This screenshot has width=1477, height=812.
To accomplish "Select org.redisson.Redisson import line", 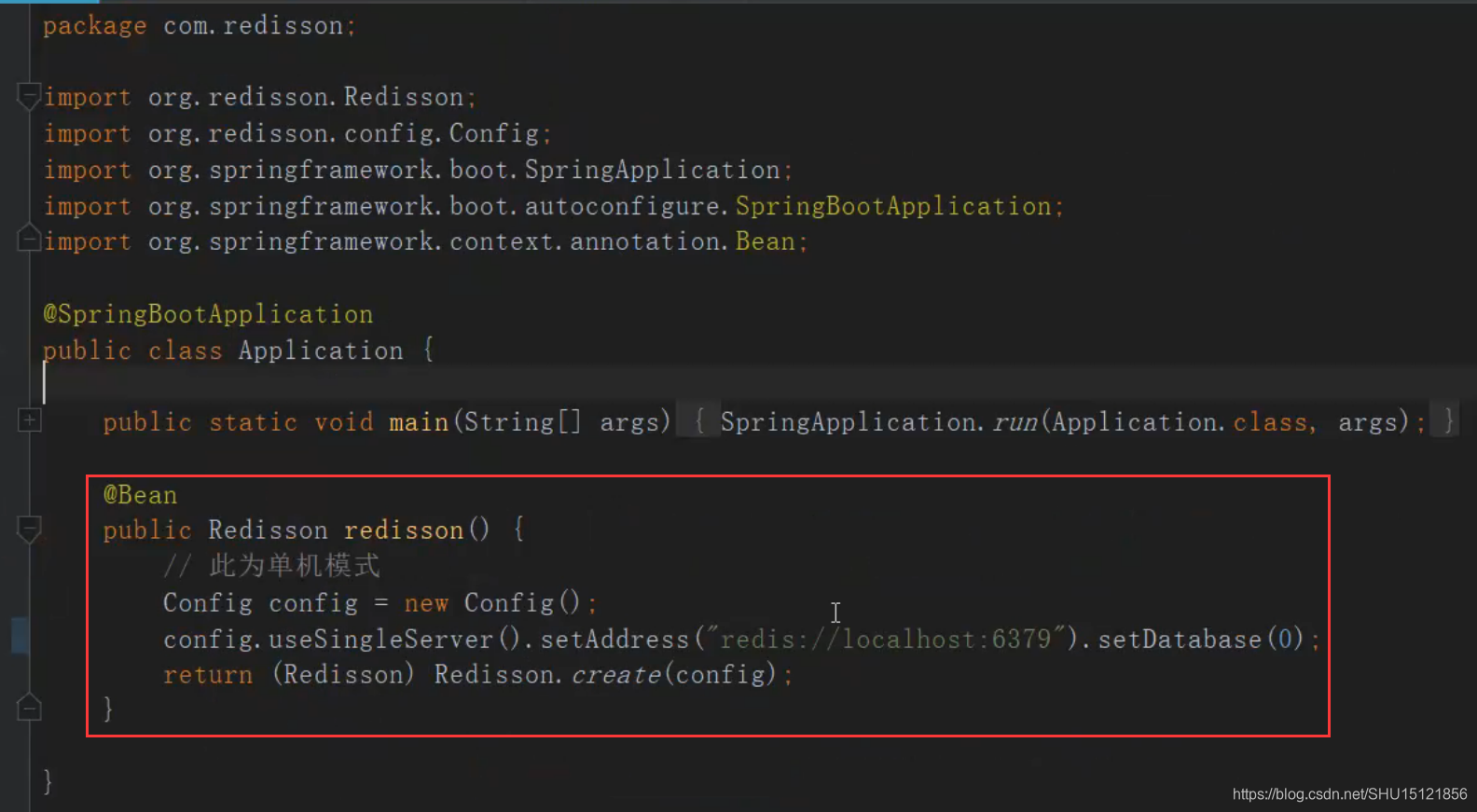I will pyautogui.click(x=260, y=97).
